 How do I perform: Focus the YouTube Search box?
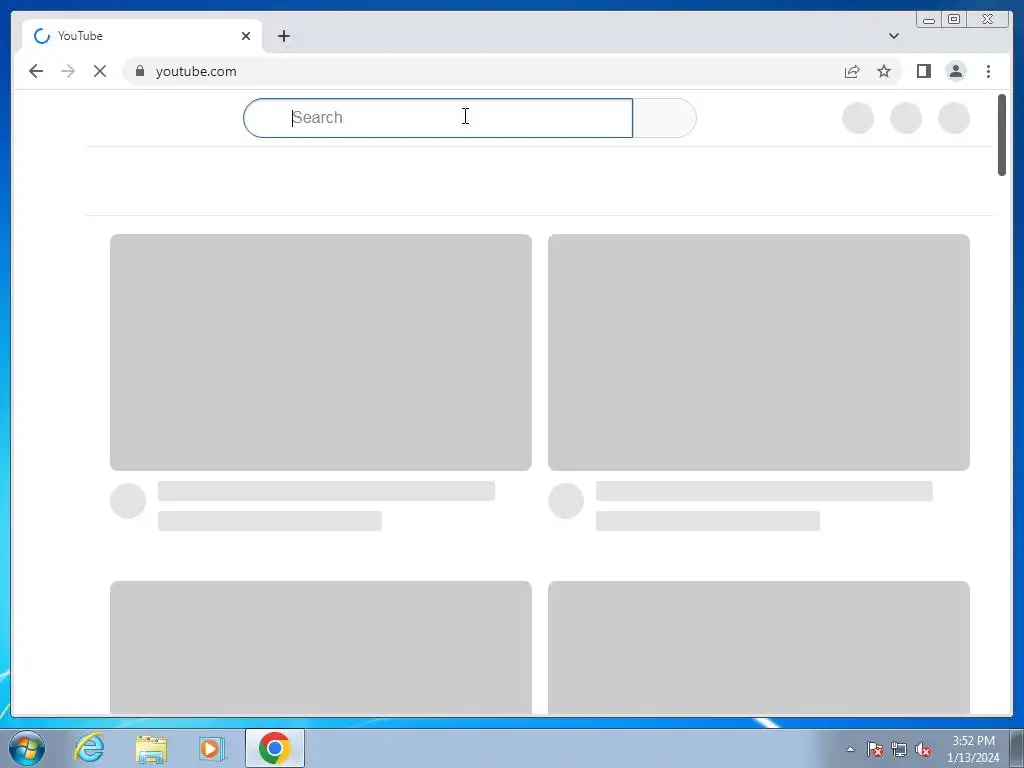438,118
